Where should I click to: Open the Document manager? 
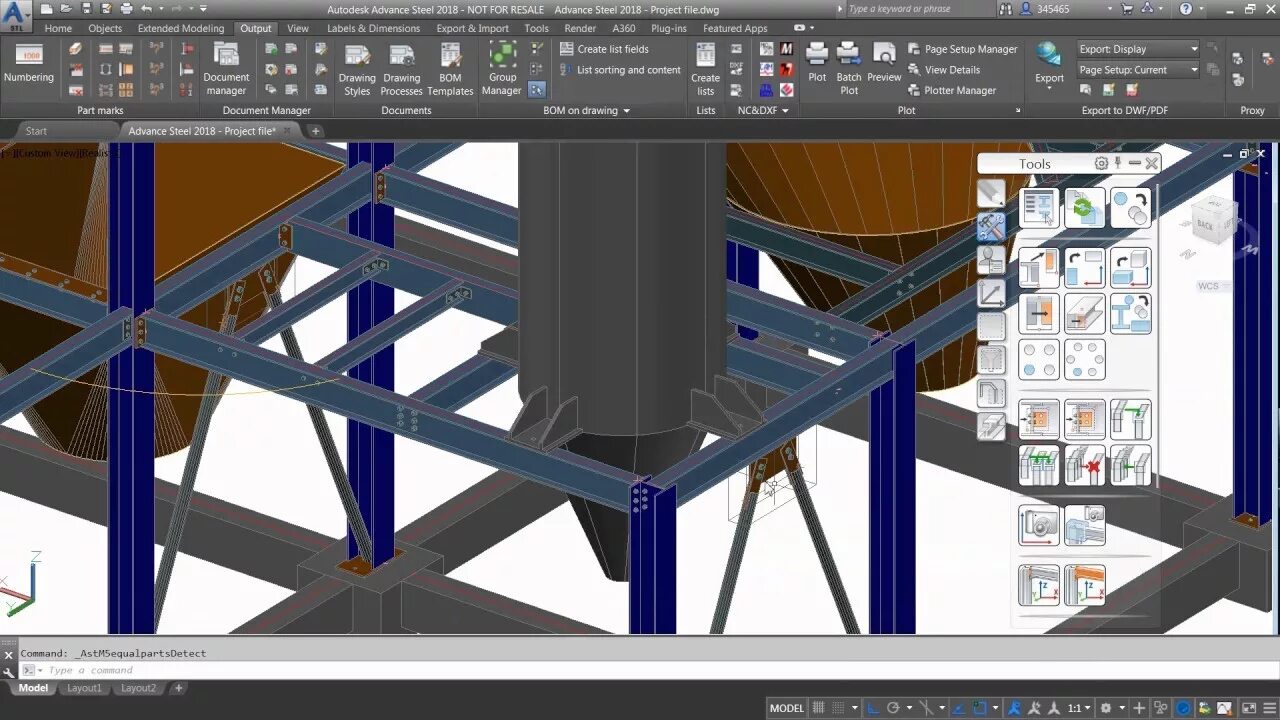point(226,70)
